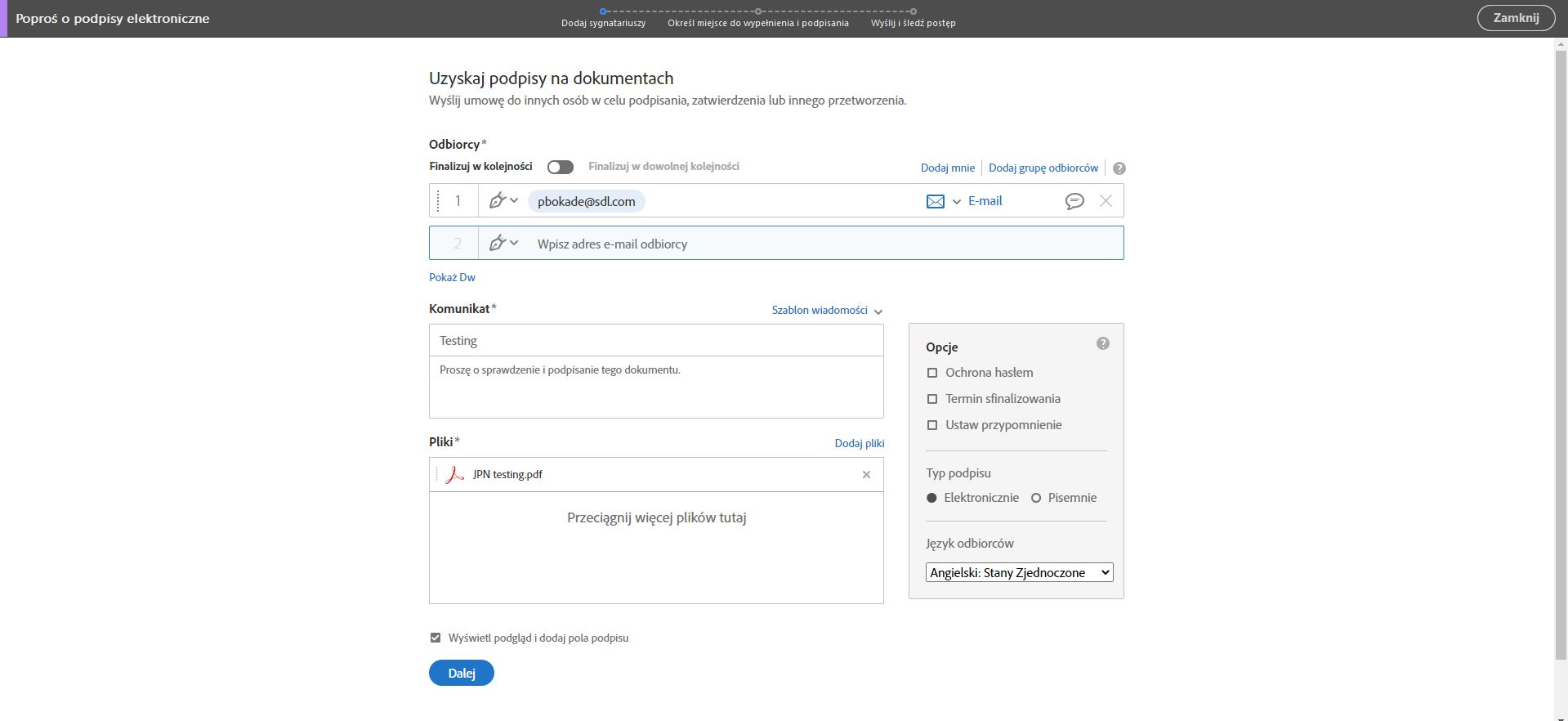
Task: Enable the Ochrona hasłem checkbox
Action: 932,373
